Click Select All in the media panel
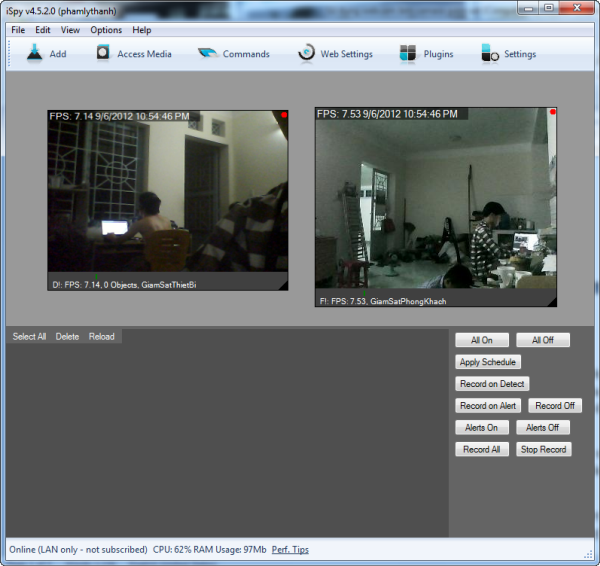 (x=29, y=336)
